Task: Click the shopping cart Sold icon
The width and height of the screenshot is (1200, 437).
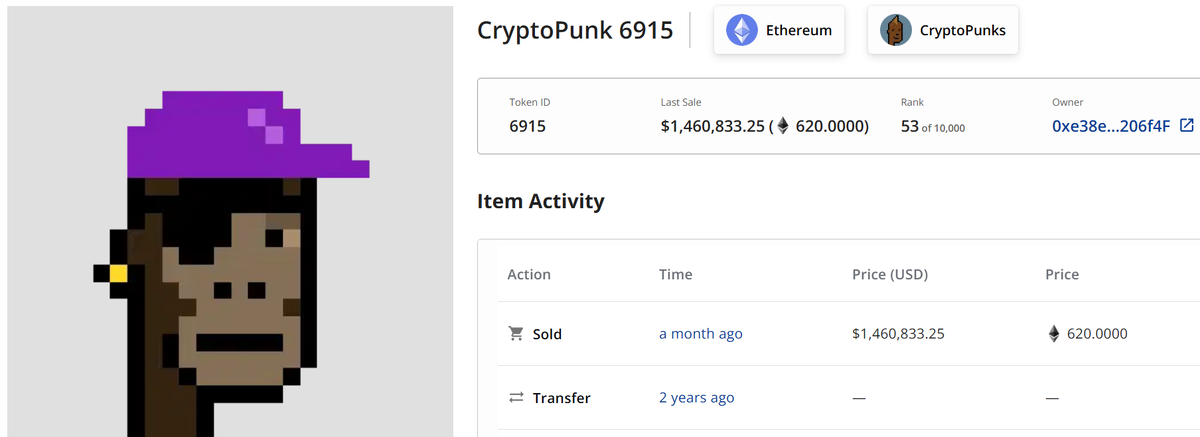Action: click(x=516, y=334)
